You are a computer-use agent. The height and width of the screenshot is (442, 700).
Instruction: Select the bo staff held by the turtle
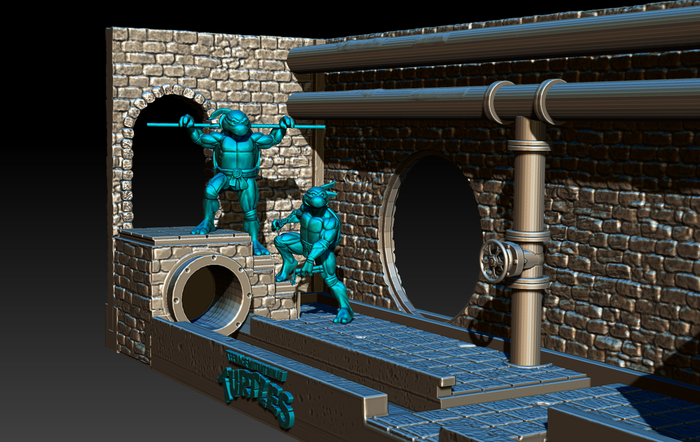coord(236,126)
